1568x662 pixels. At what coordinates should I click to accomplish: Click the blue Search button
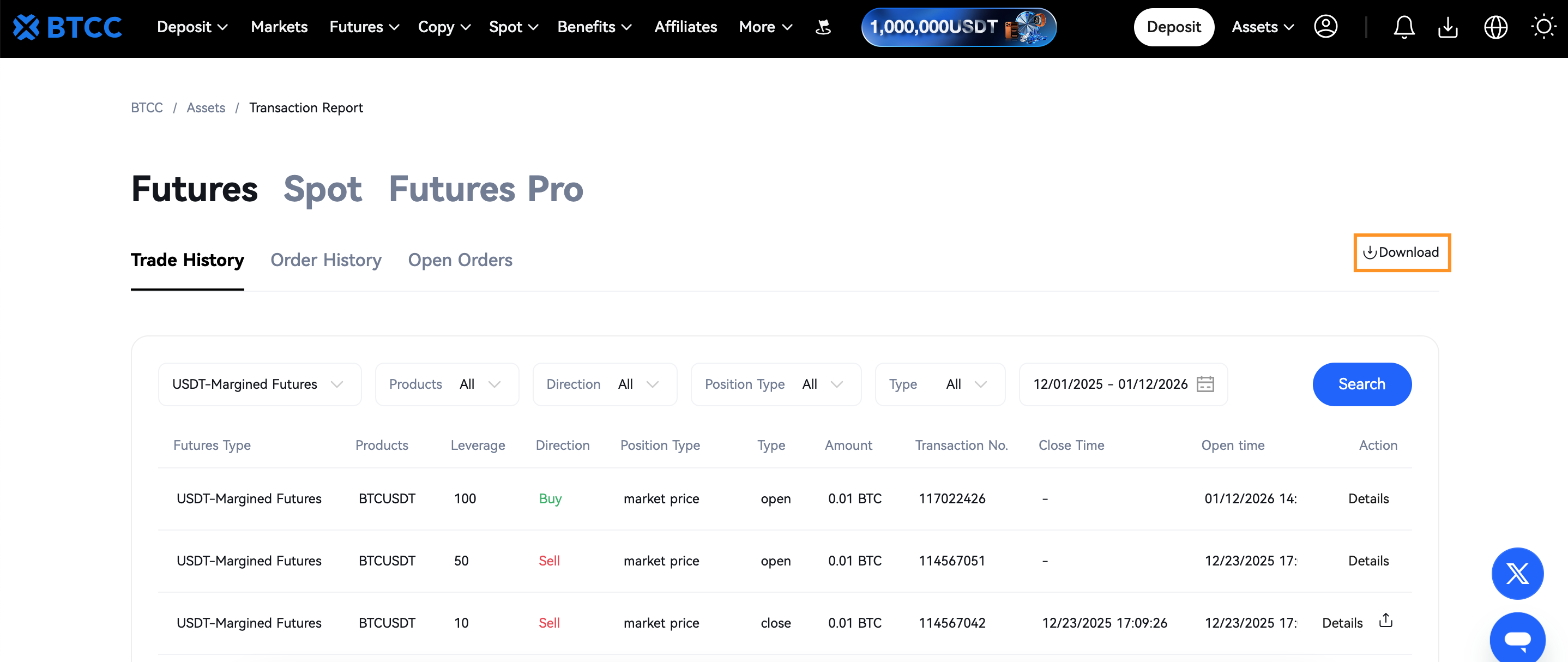pyautogui.click(x=1362, y=384)
